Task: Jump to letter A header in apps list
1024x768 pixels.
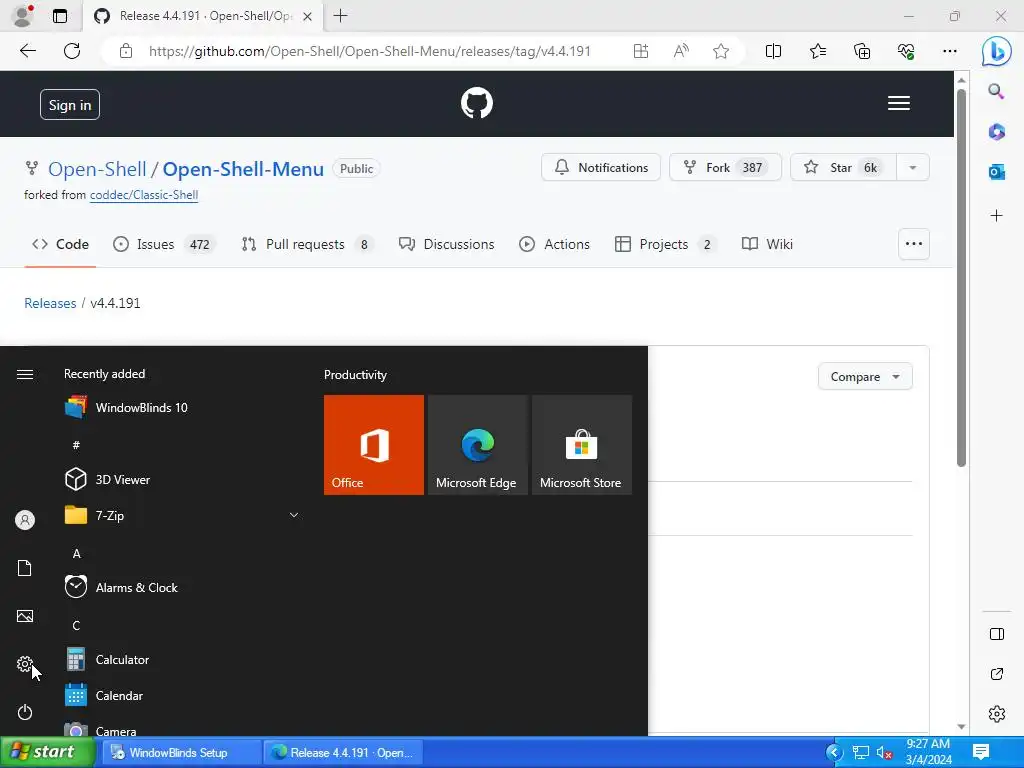Action: pos(76,554)
